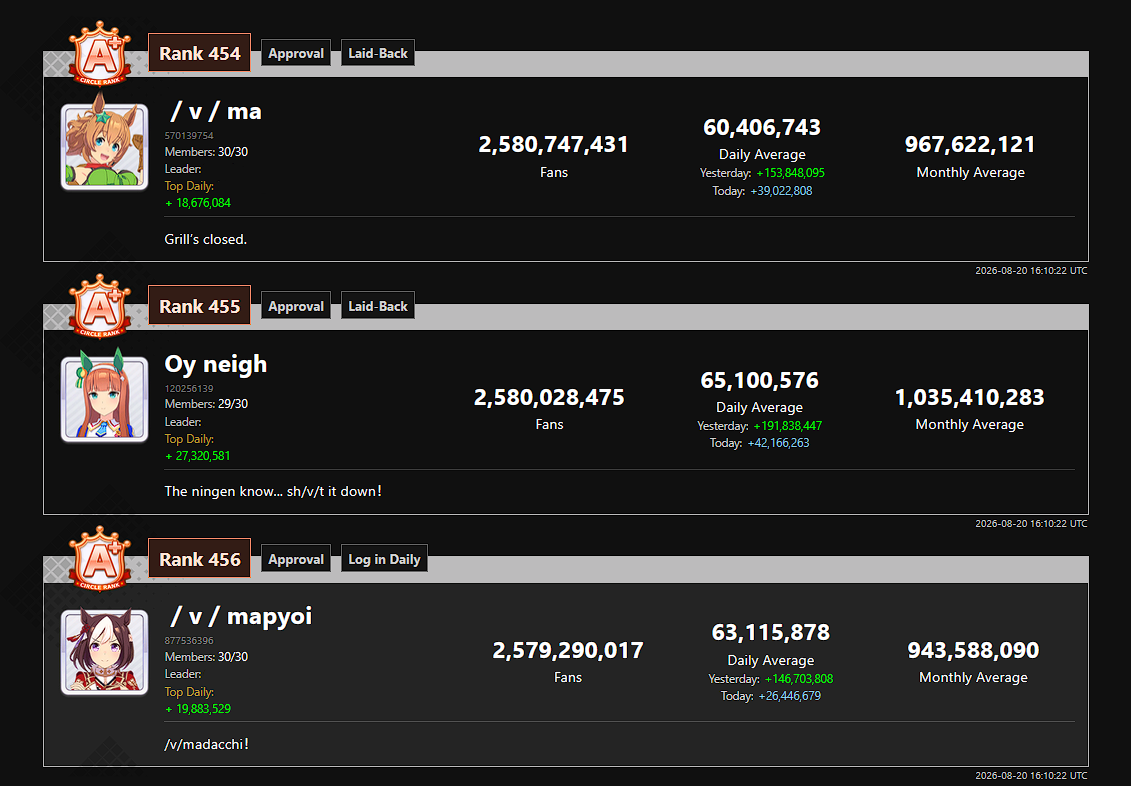The width and height of the screenshot is (1131, 786).
Task: Open the / v / mapyoi circle avatar
Action: pyautogui.click(x=105, y=650)
